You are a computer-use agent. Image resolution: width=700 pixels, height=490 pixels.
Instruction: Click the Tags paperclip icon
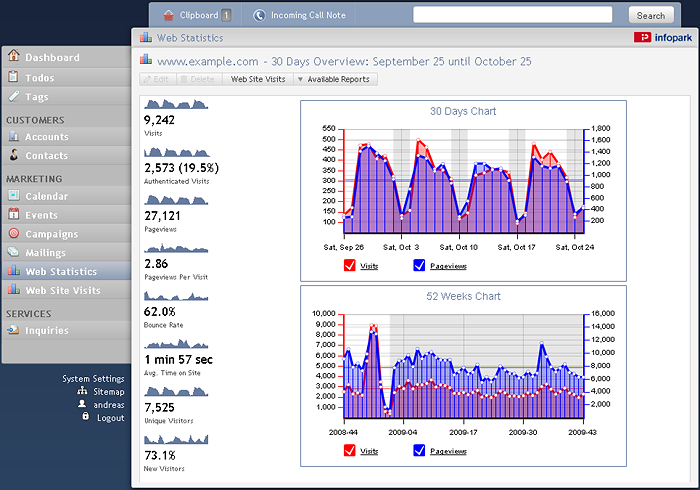(14, 96)
